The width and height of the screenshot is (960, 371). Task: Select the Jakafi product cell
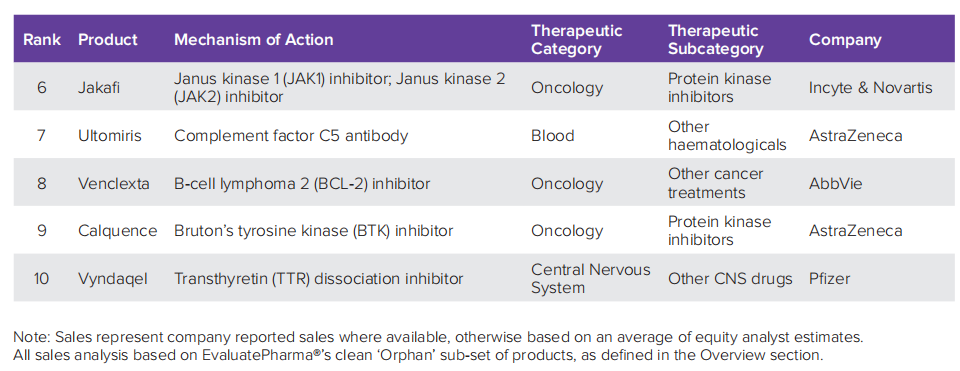click(x=99, y=88)
